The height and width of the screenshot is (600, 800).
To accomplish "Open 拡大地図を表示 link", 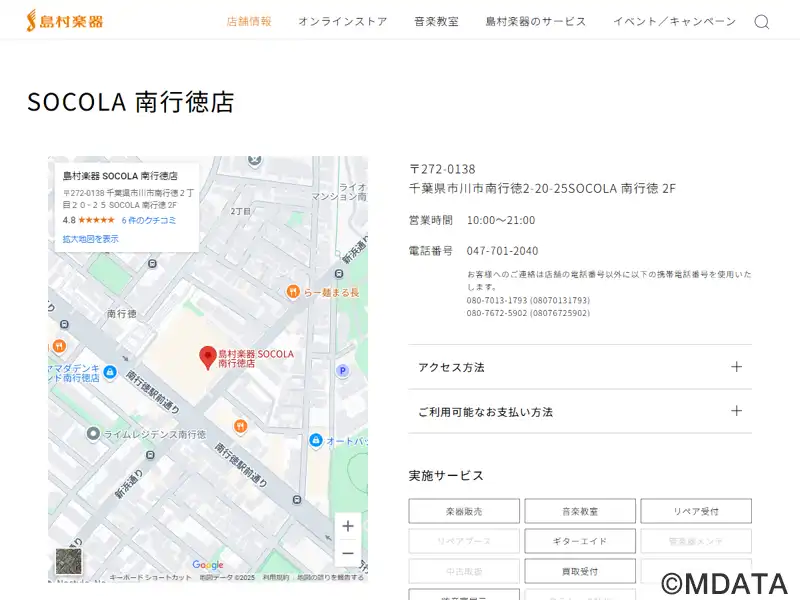I will 91,239.
